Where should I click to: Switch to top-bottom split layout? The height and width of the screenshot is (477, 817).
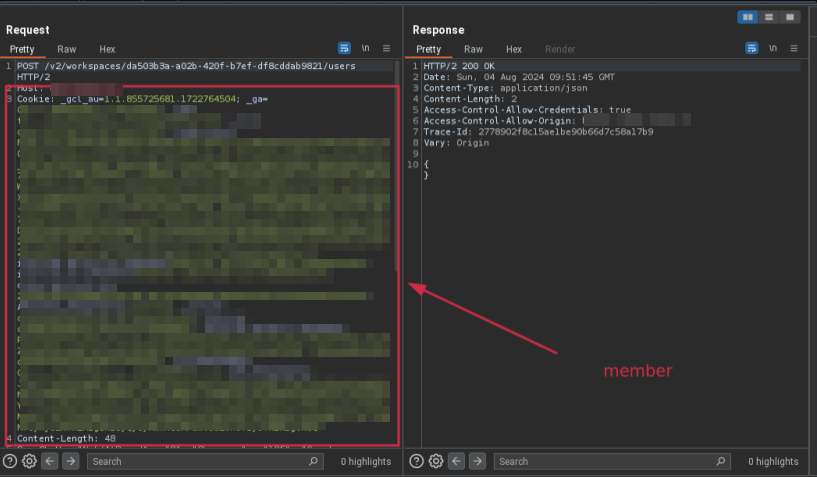click(x=769, y=17)
